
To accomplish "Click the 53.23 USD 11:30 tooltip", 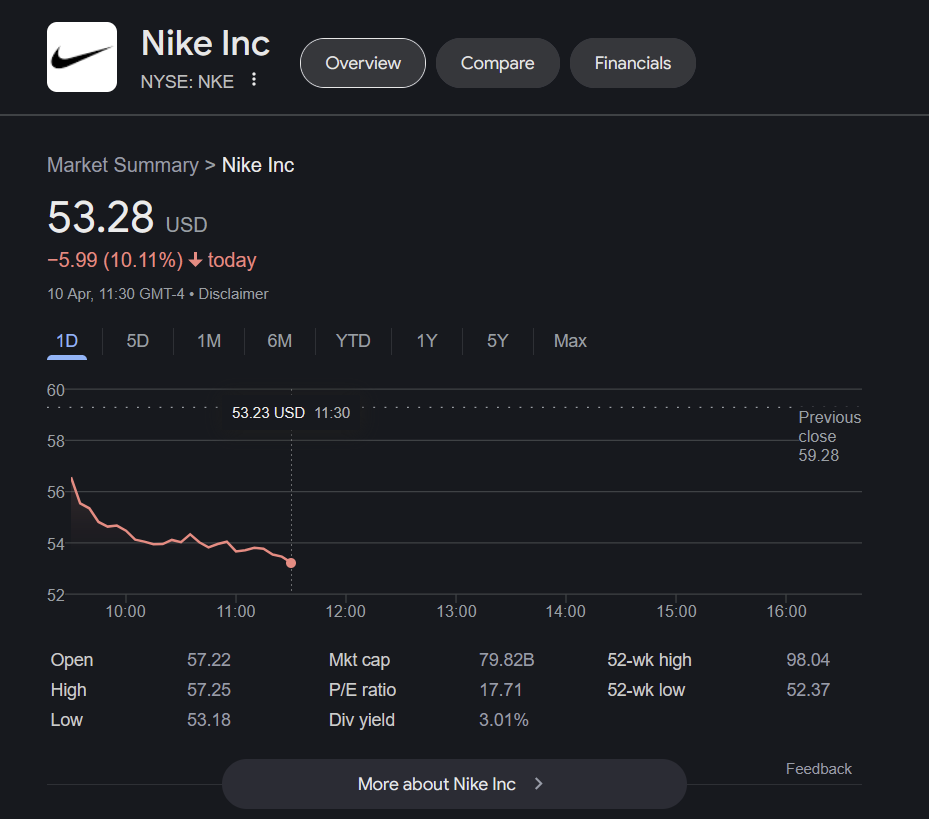I will 291,412.
